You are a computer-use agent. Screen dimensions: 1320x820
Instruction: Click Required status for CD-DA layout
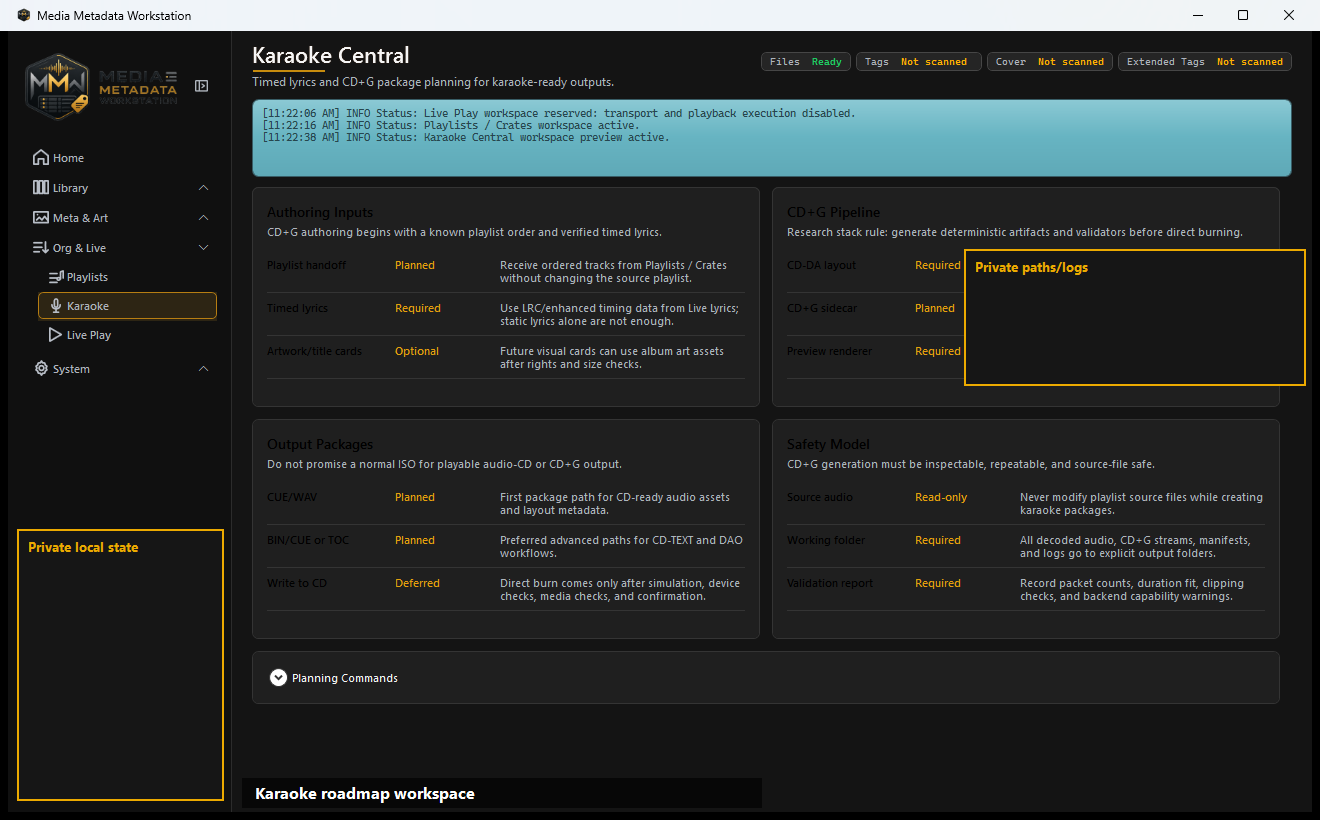938,265
